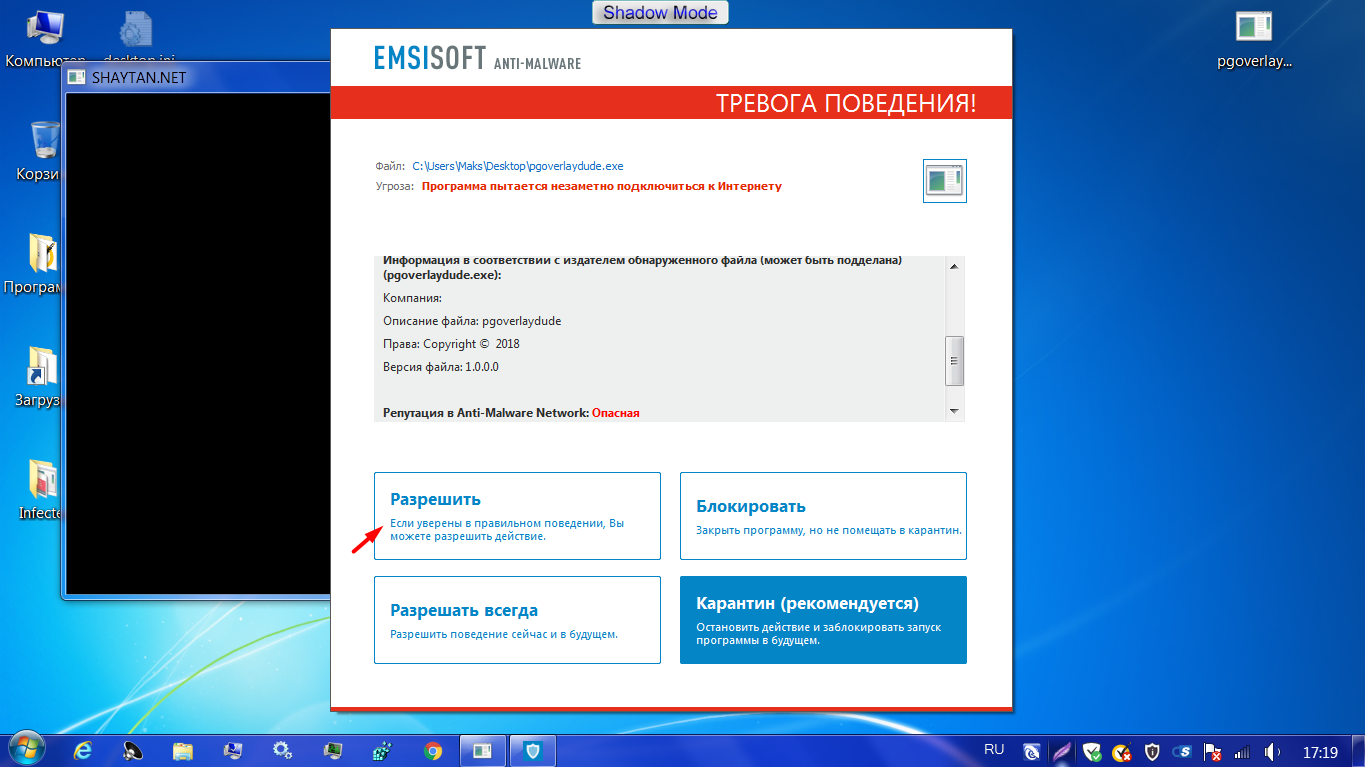
Task: Click the taskbar clock showing 17:19
Action: click(x=1320, y=751)
